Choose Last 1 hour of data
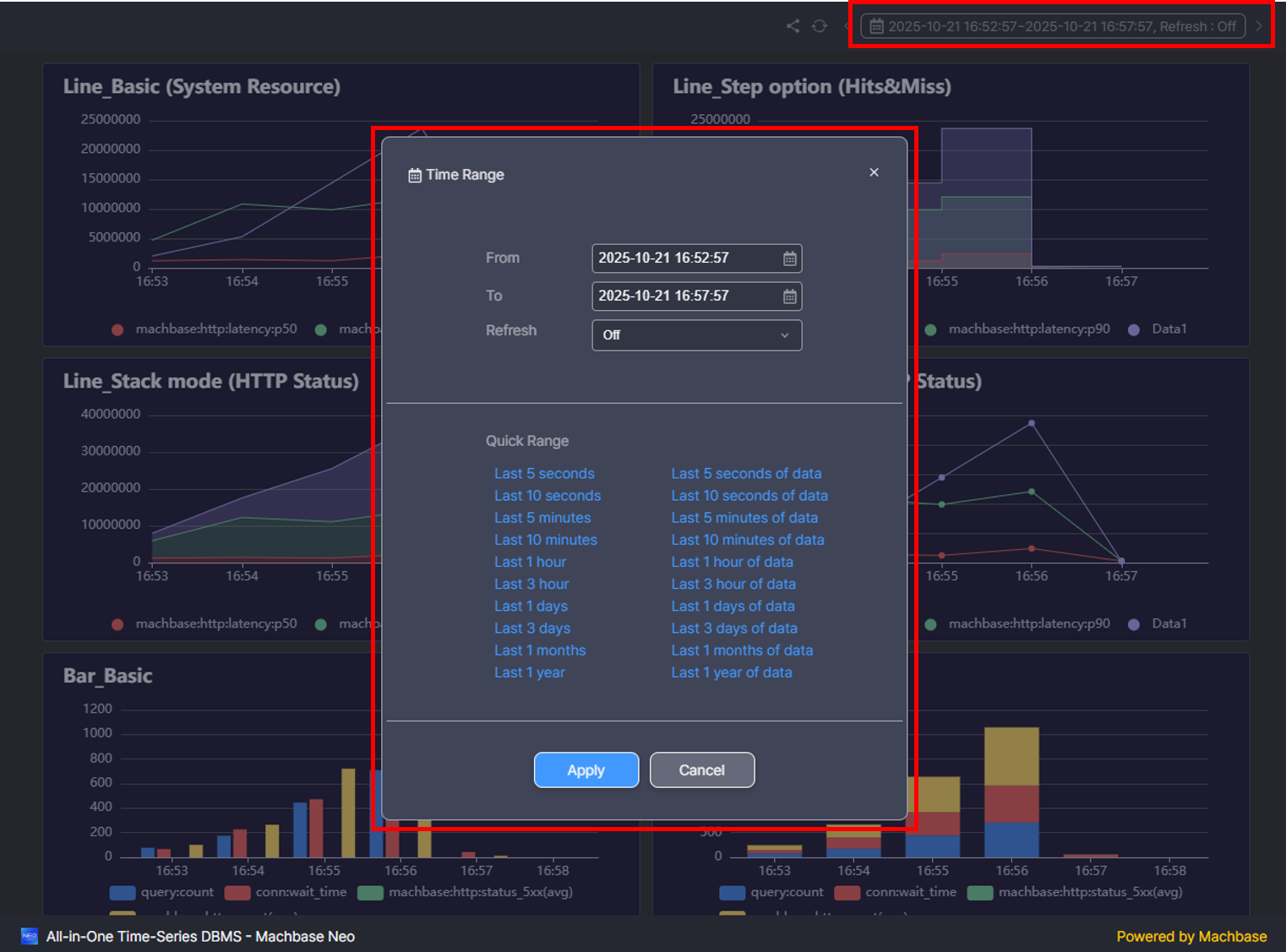Screen dimensions: 1286x952 point(732,562)
